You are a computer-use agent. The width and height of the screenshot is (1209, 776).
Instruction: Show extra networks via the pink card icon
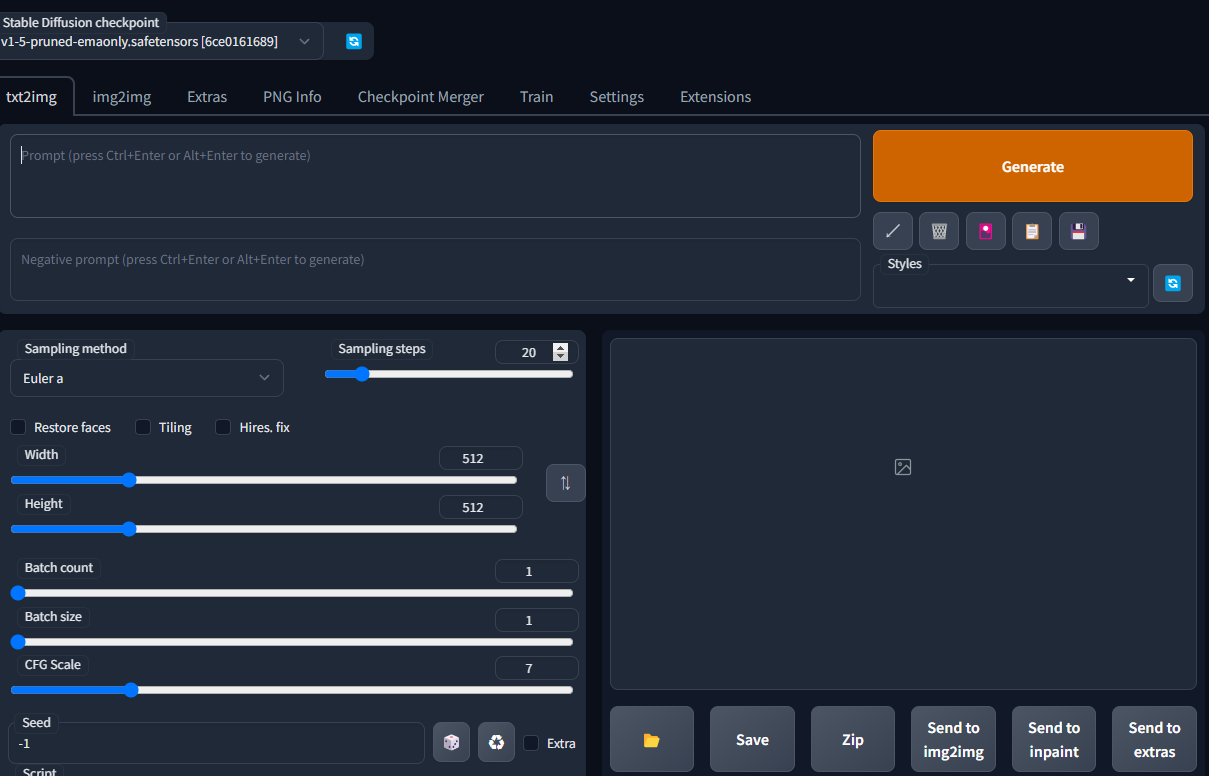click(x=985, y=231)
